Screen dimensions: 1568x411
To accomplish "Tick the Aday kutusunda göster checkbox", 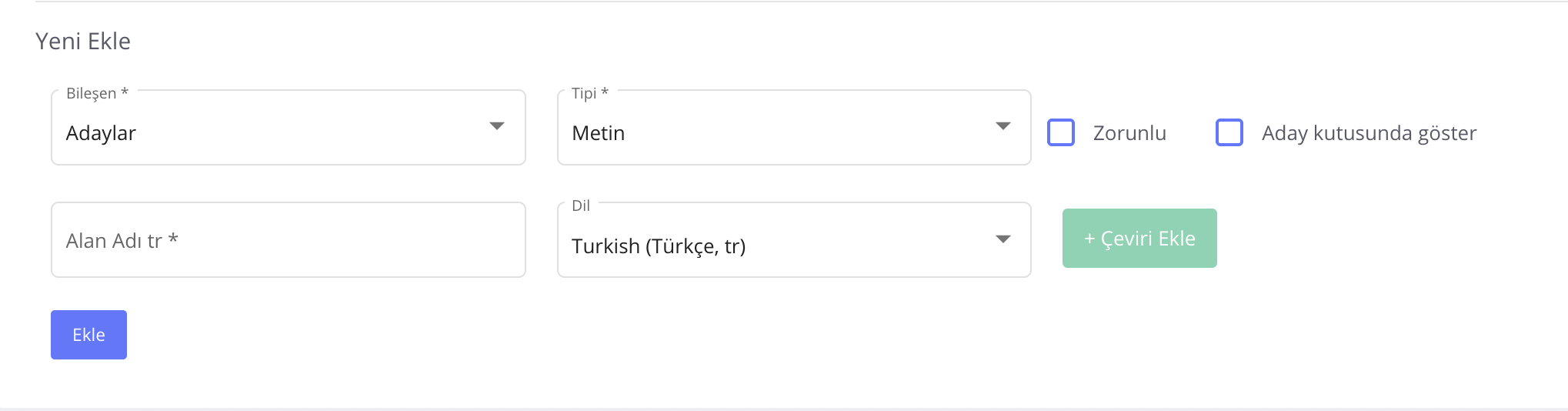I will pyautogui.click(x=1229, y=132).
